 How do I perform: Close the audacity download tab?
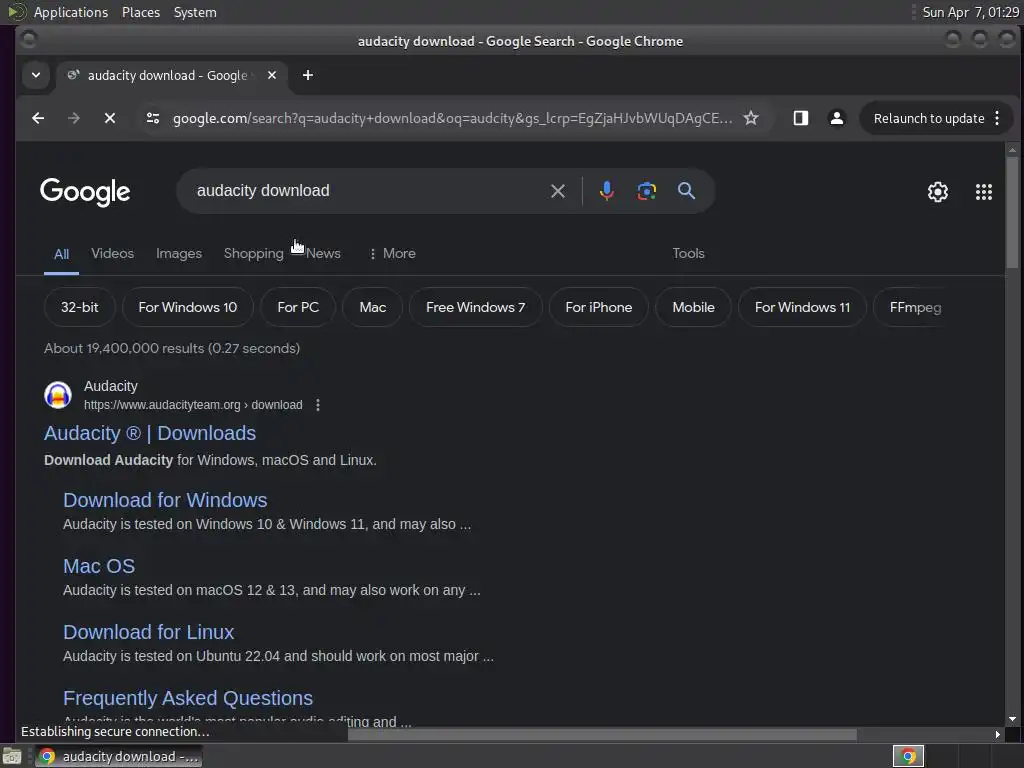(272, 75)
